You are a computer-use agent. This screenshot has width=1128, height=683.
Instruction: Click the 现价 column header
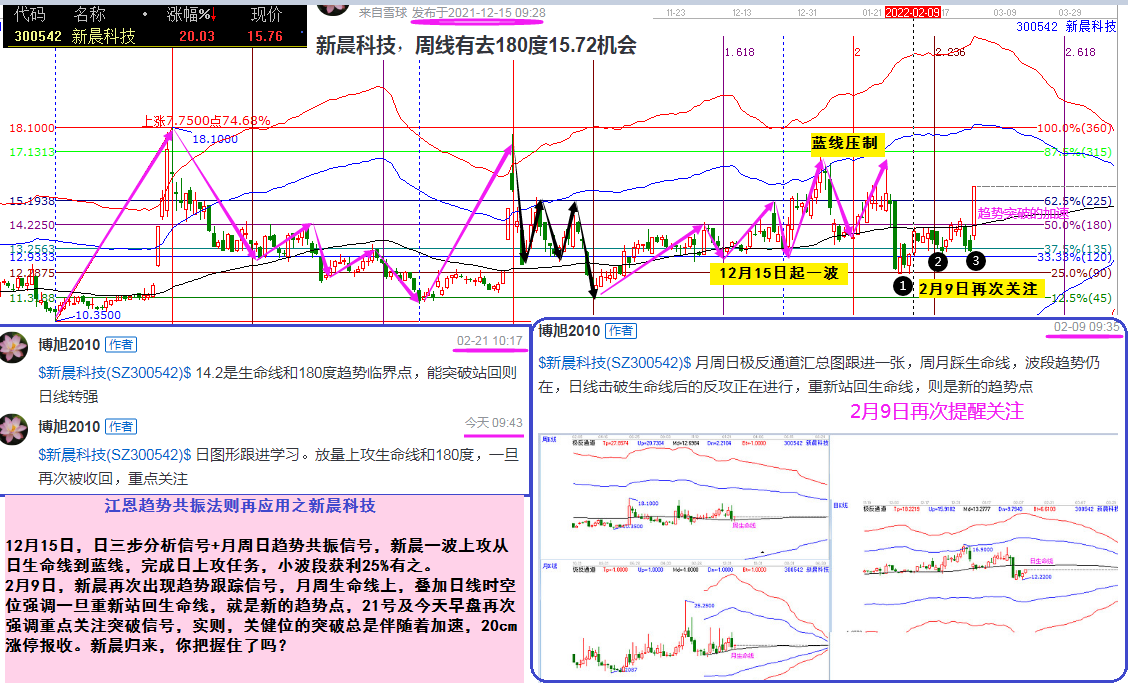point(265,15)
